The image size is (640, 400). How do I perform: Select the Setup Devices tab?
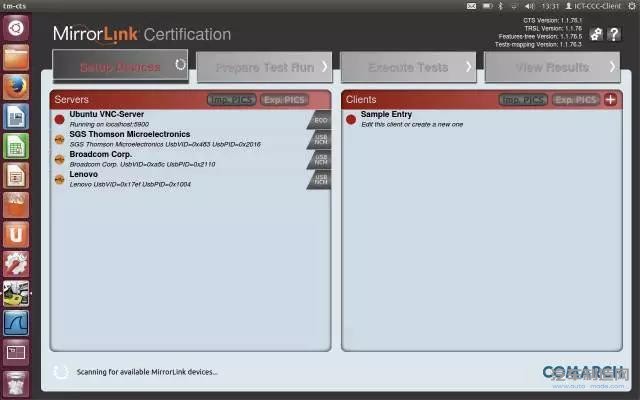(x=120, y=65)
